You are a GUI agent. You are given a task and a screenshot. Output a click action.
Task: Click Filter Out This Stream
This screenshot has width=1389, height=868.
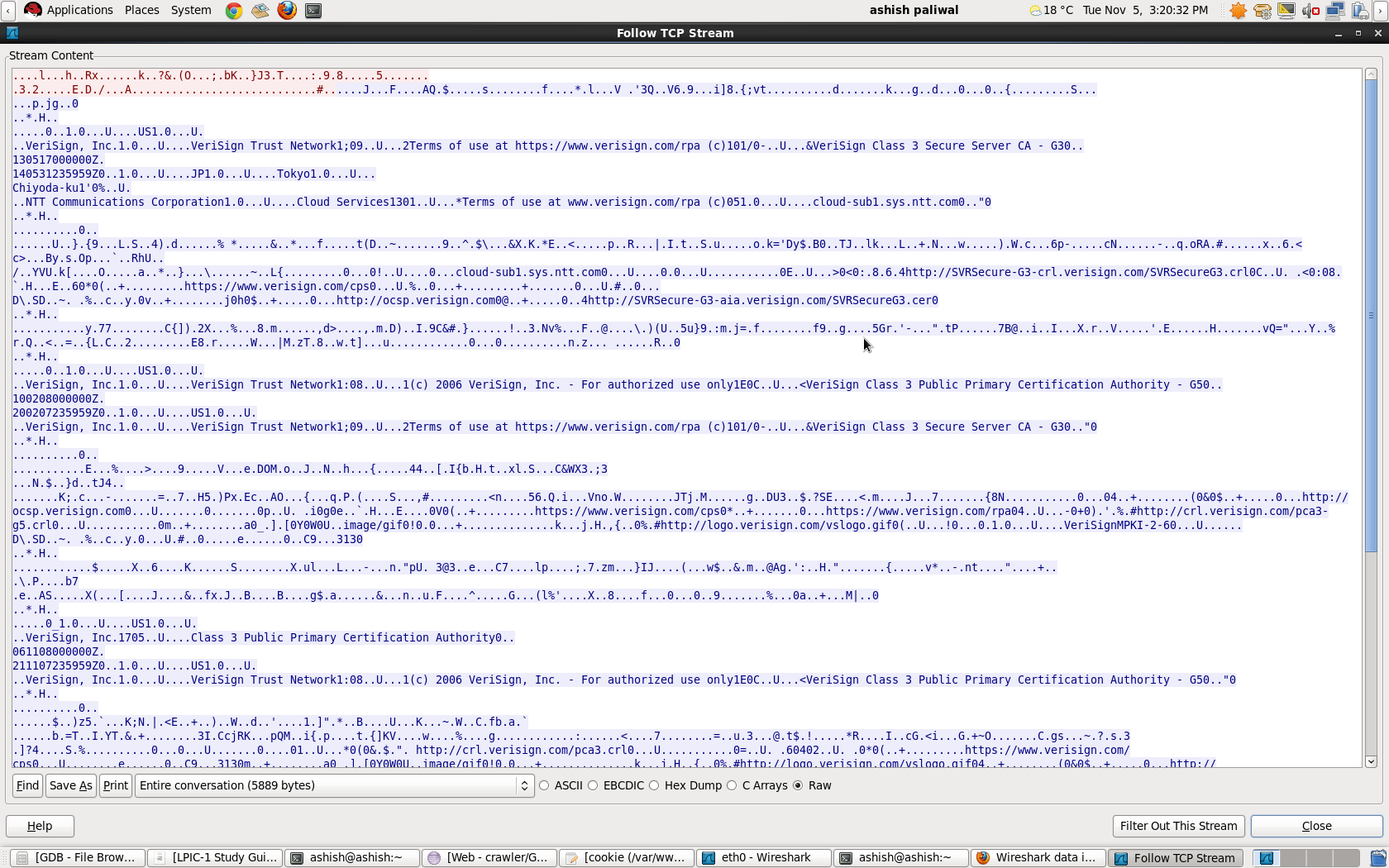[x=1178, y=826]
